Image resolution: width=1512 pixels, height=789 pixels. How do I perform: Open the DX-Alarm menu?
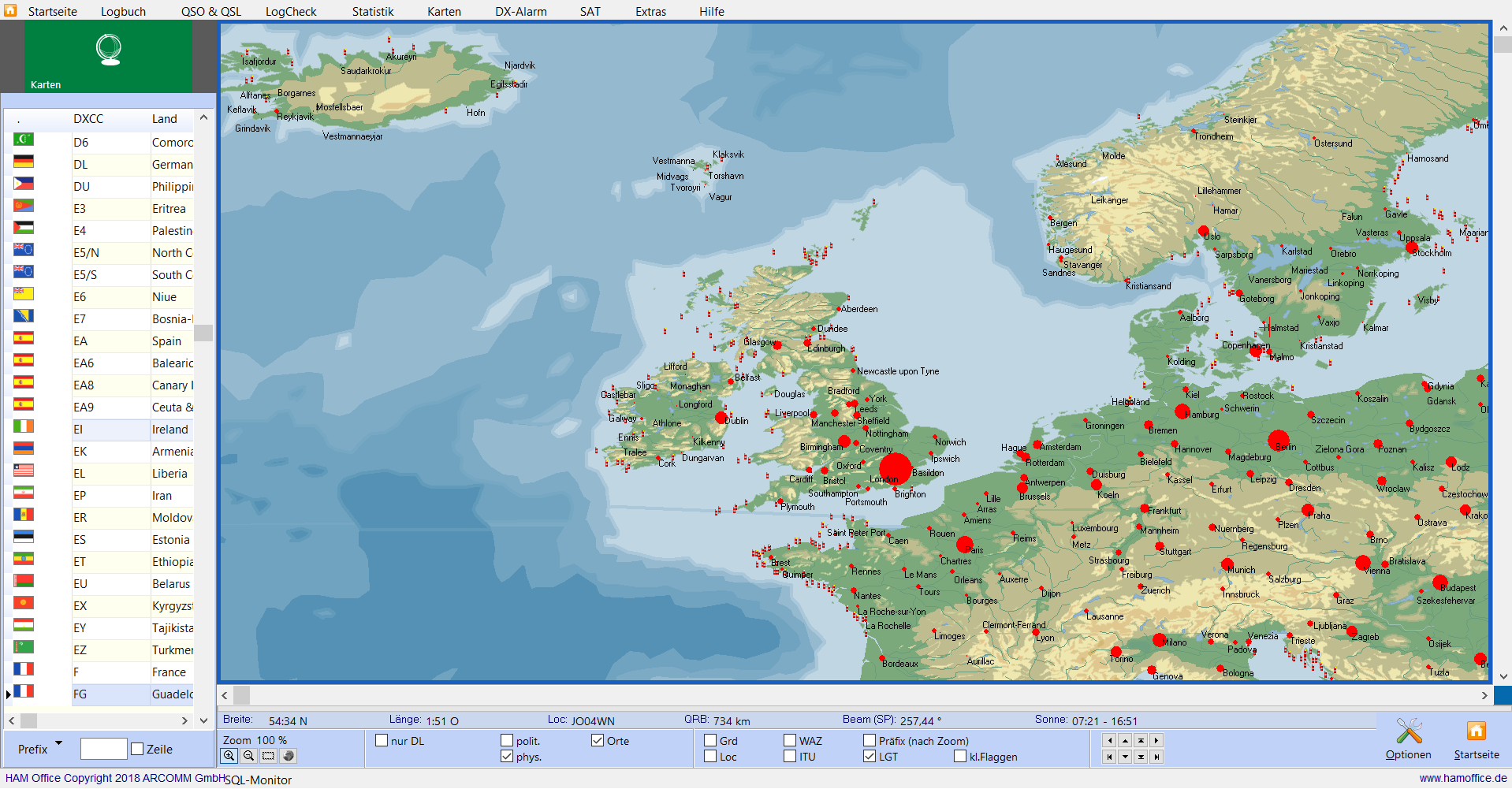coord(520,11)
